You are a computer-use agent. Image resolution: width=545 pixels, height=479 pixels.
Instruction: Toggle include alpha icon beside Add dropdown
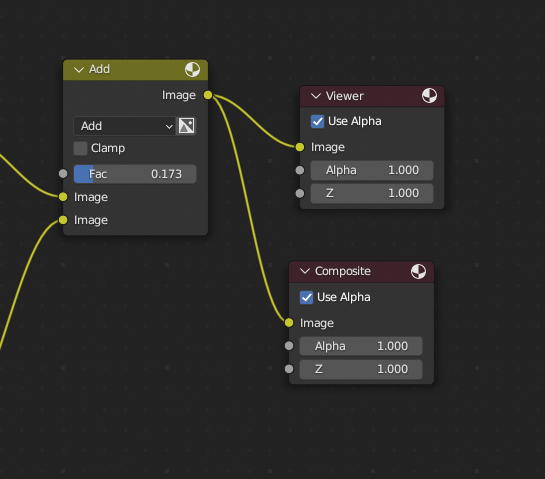187,125
